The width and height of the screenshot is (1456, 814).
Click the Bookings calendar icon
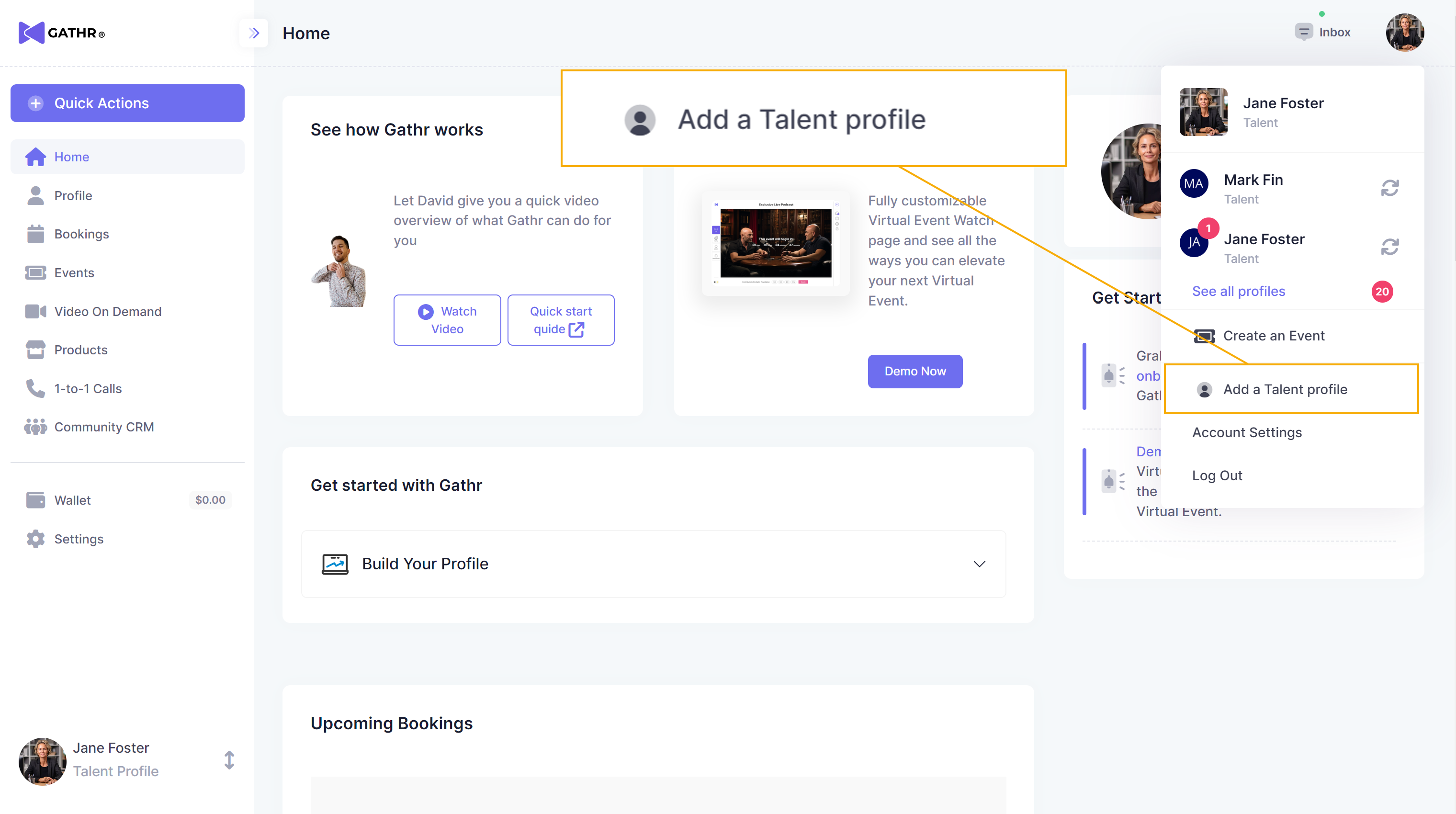35,234
